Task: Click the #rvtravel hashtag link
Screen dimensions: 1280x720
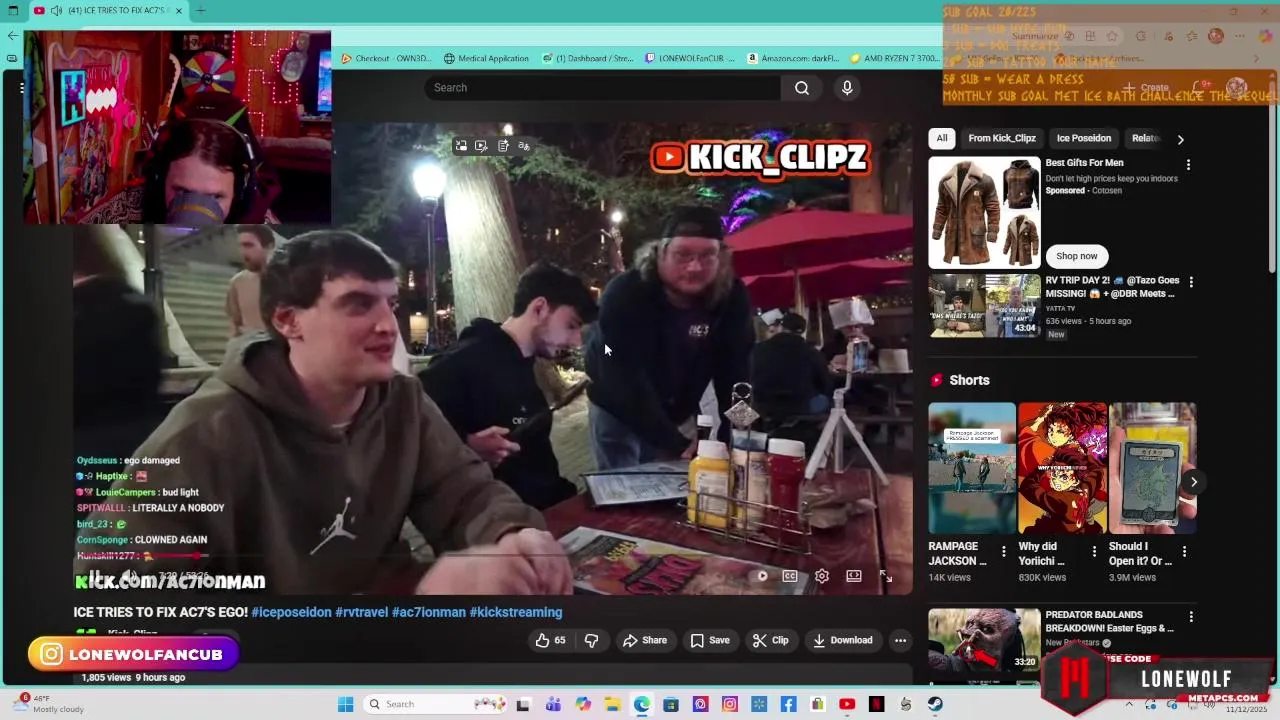Action: coord(362,612)
